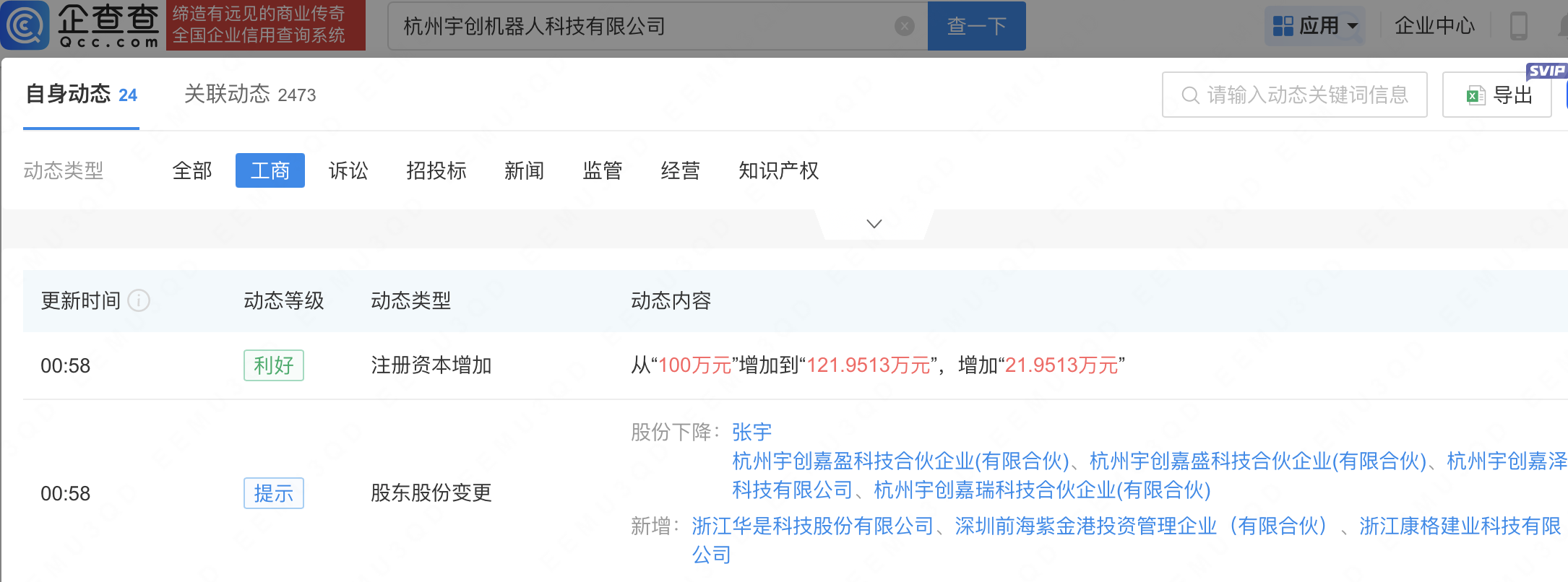Open 企业中心 in the header
This screenshot has height=582, width=1568.
(x=1434, y=26)
